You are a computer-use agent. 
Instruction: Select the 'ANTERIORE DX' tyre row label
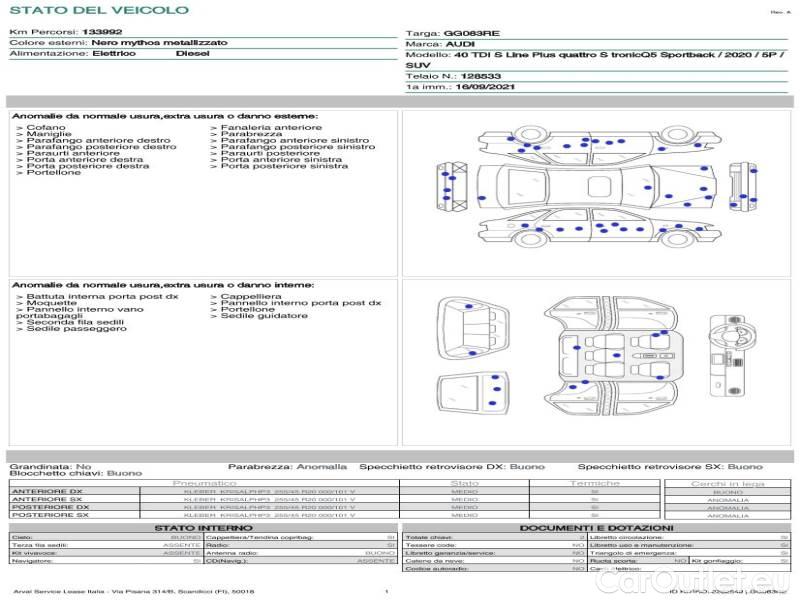pyautogui.click(x=47, y=491)
